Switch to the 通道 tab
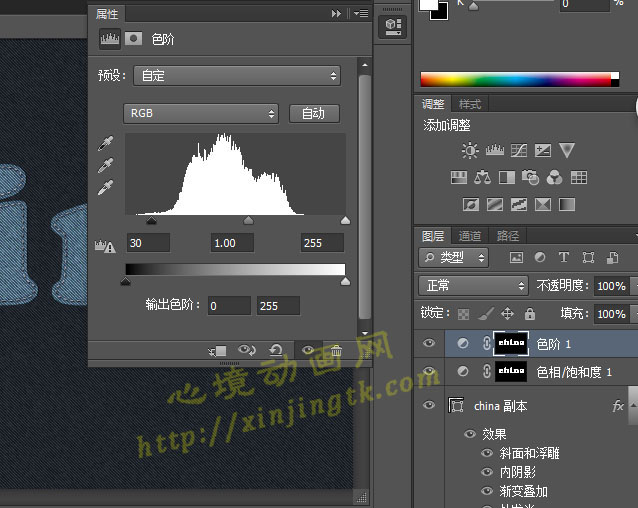 click(470, 236)
